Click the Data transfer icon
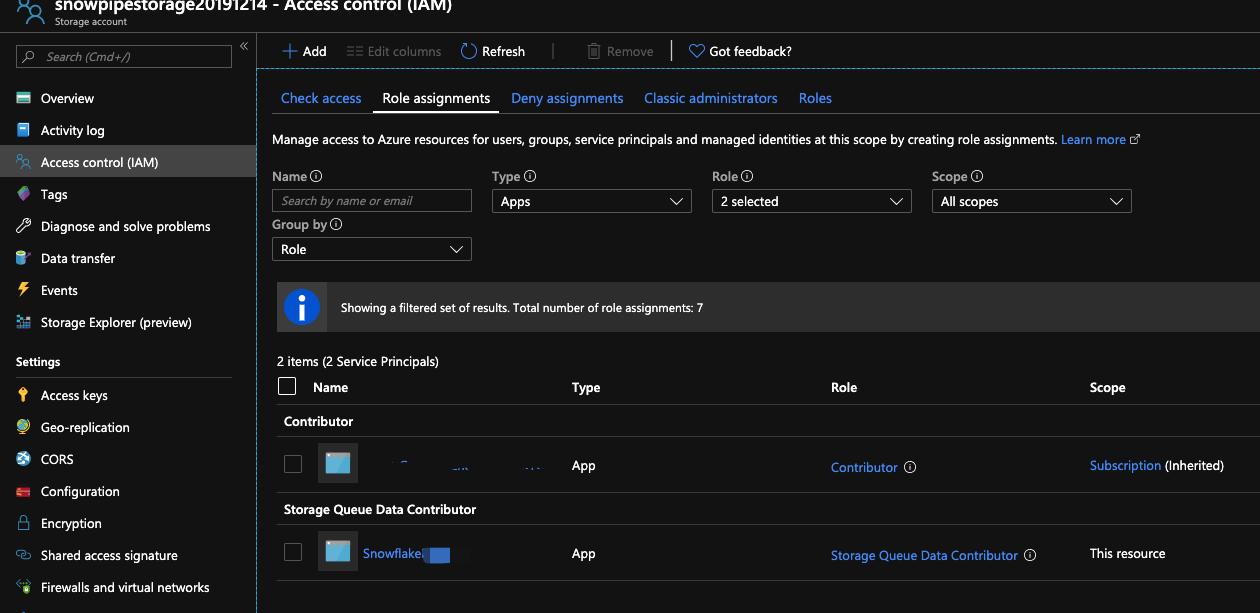 [x=23, y=258]
